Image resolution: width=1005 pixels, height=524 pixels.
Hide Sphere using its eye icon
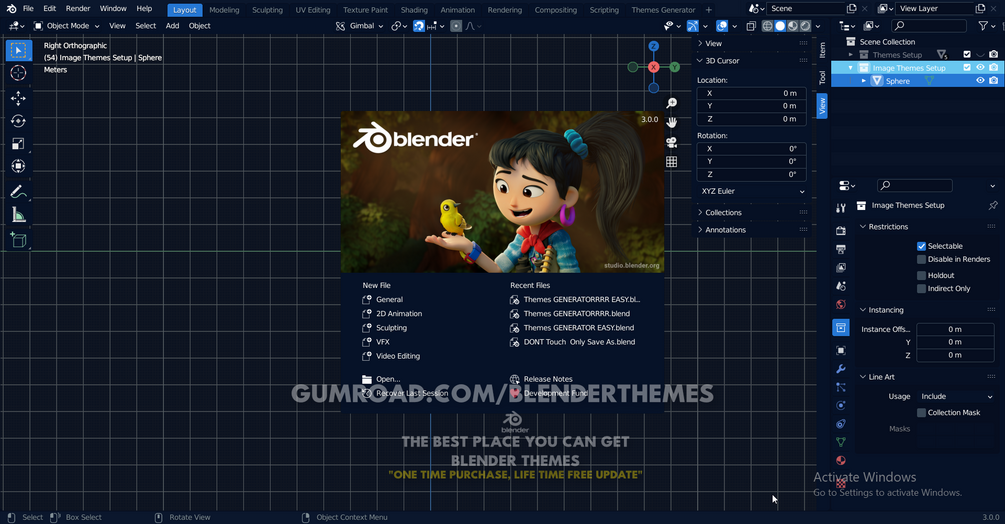coord(980,81)
